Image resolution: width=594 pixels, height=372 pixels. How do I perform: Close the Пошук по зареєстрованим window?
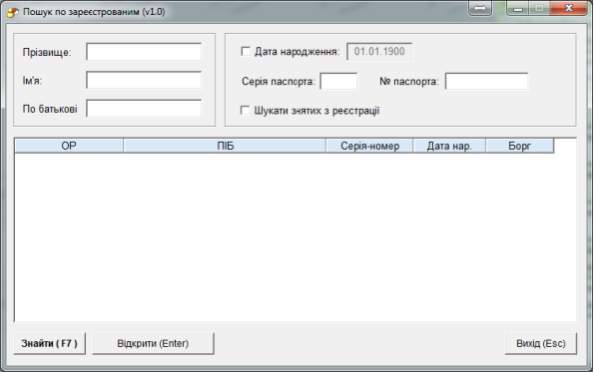568,8
